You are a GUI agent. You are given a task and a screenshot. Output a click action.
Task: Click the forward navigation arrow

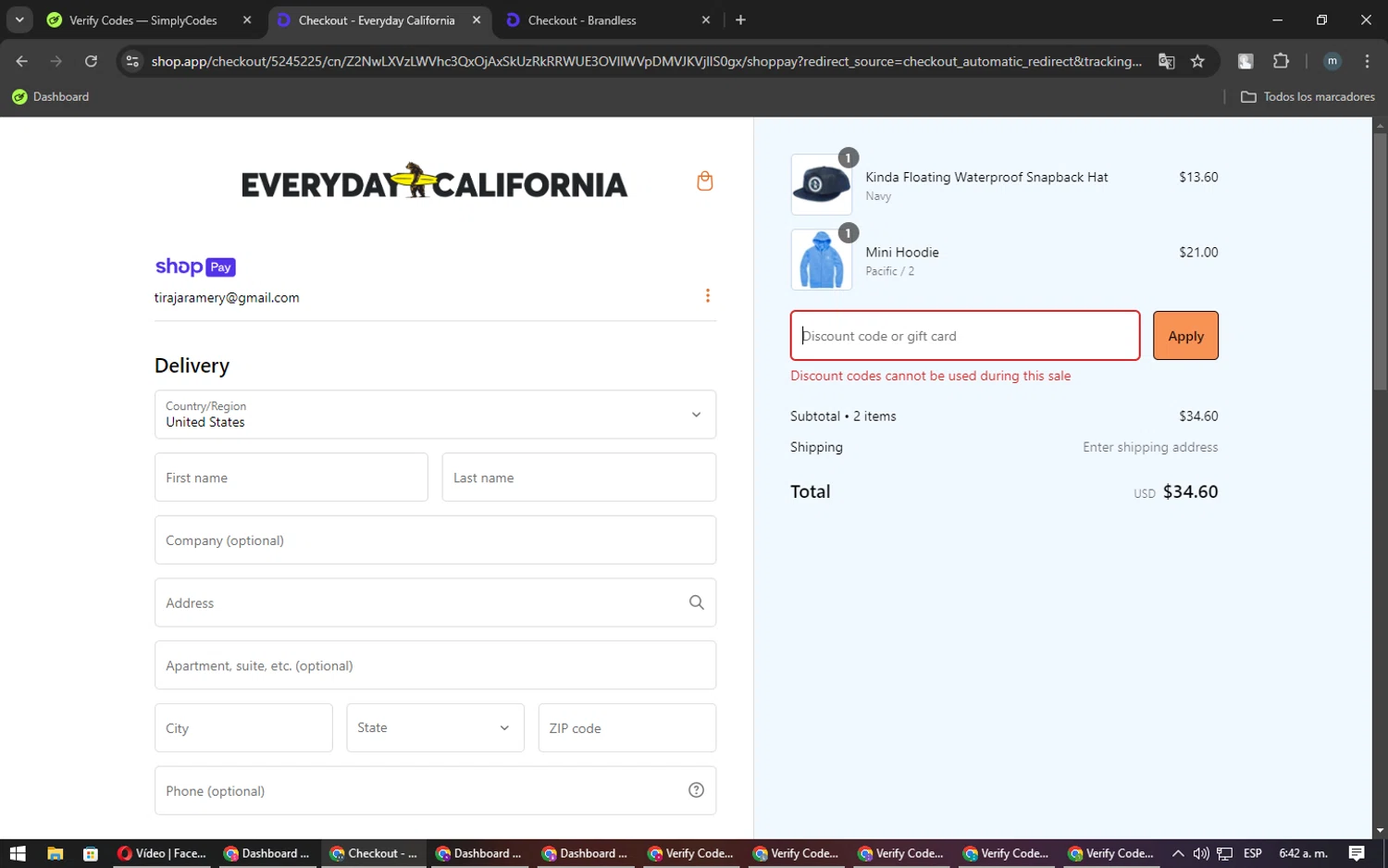56,61
